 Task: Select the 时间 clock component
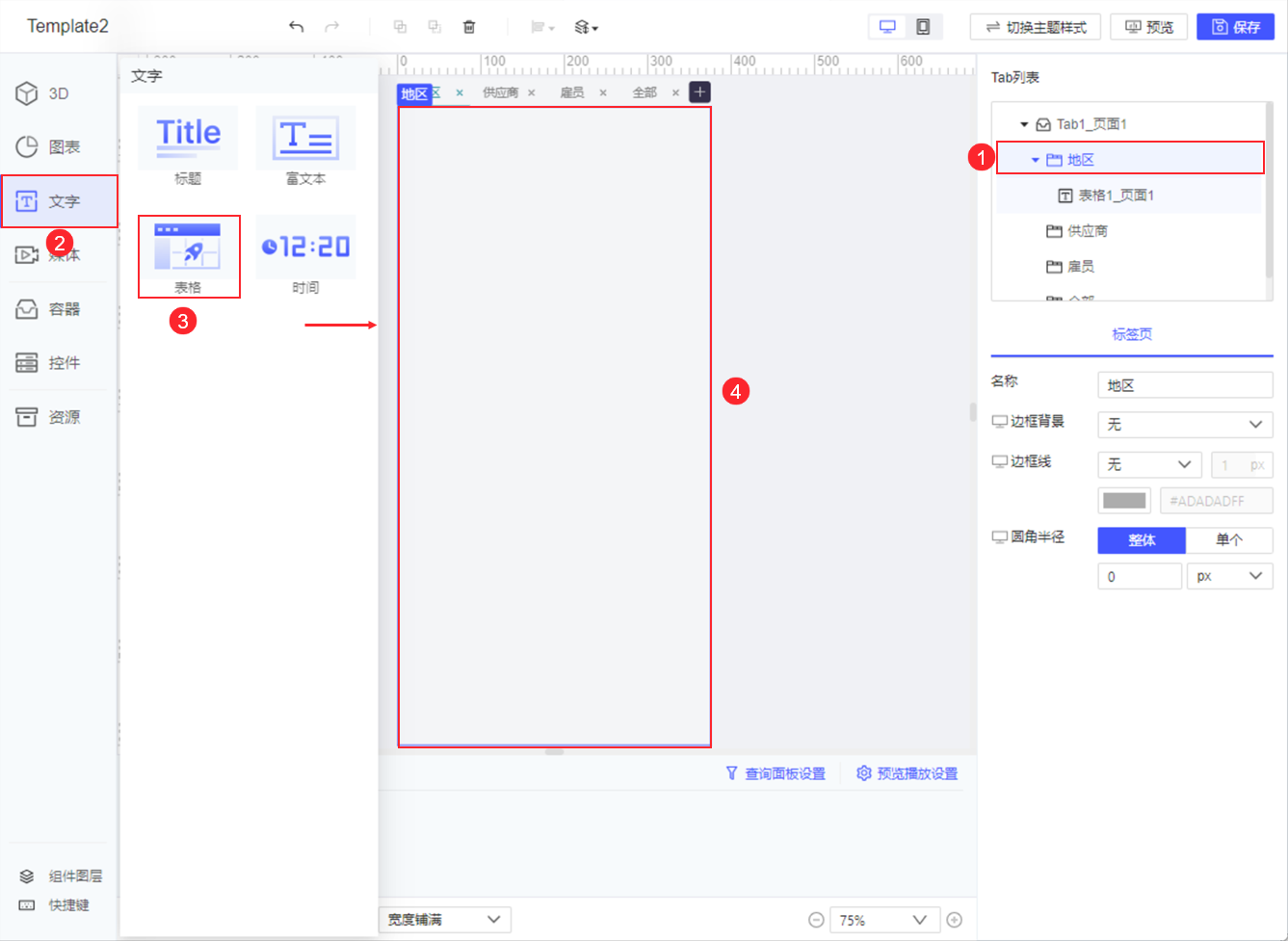pos(305,256)
